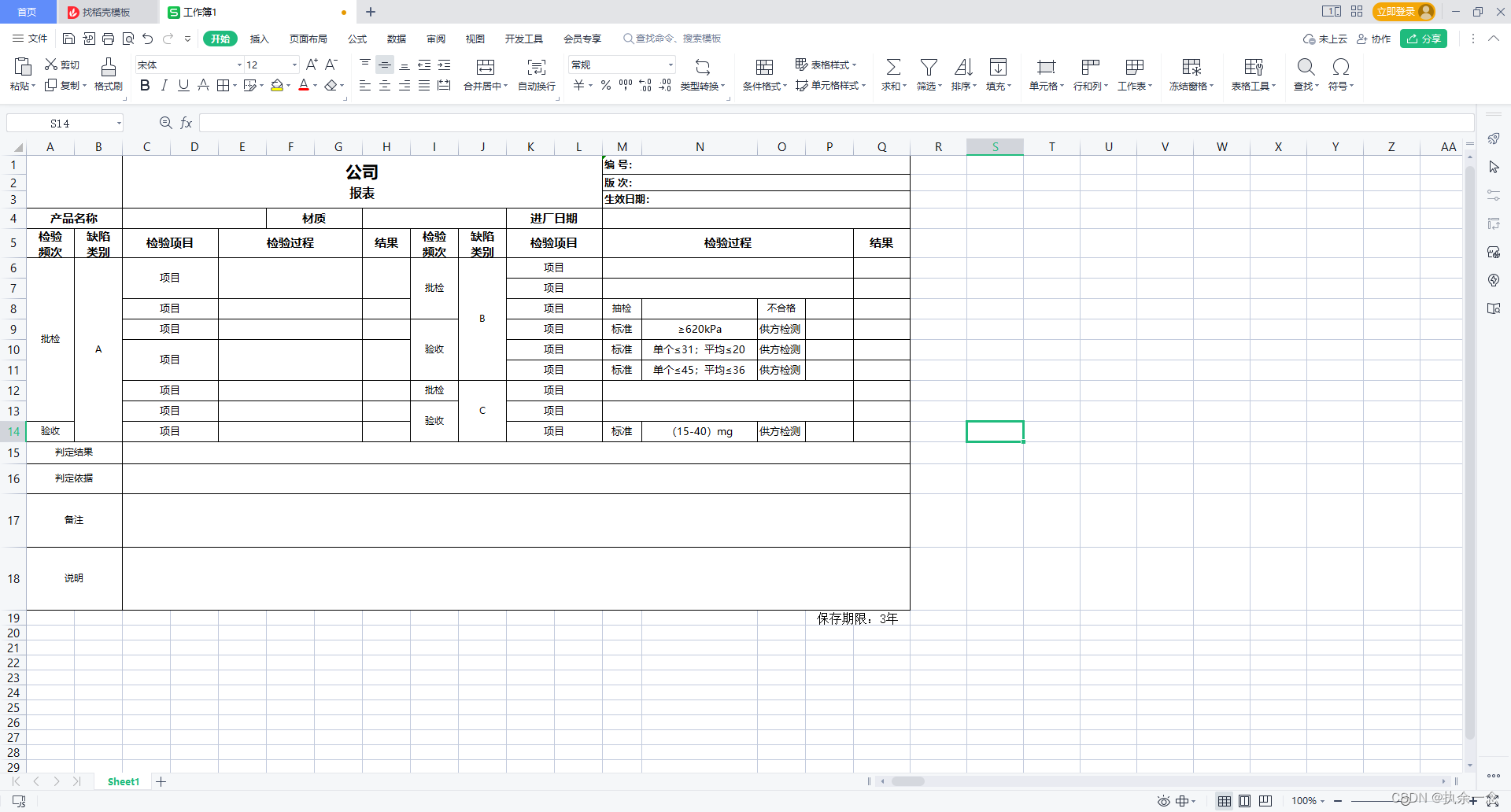Click the Borders grid icon
This screenshot has height=812, width=1511.
tap(223, 85)
